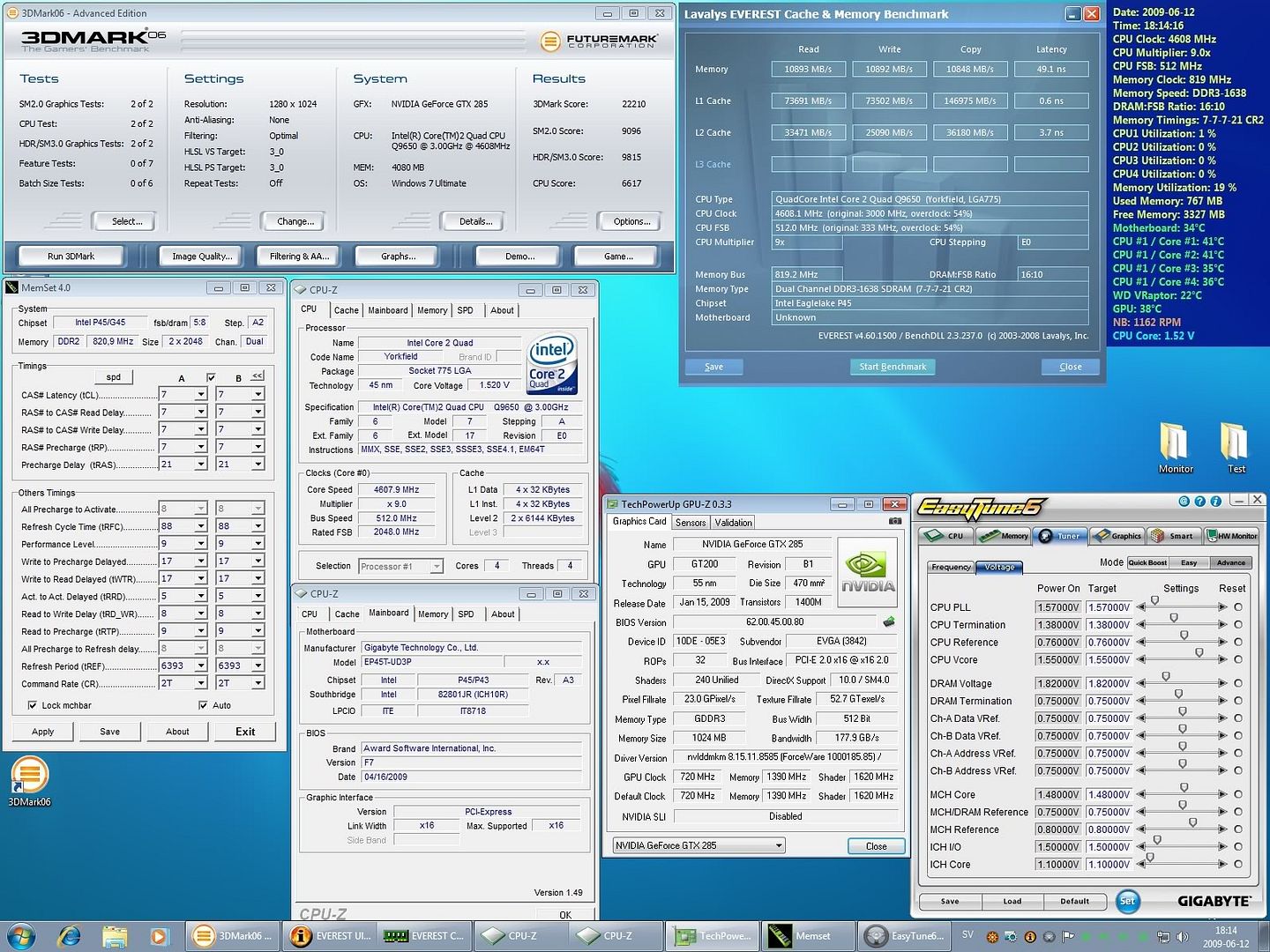Toggle MemSet channel A/B link checkbox
The width and height of the screenshot is (1270, 952).
pyautogui.click(x=211, y=377)
